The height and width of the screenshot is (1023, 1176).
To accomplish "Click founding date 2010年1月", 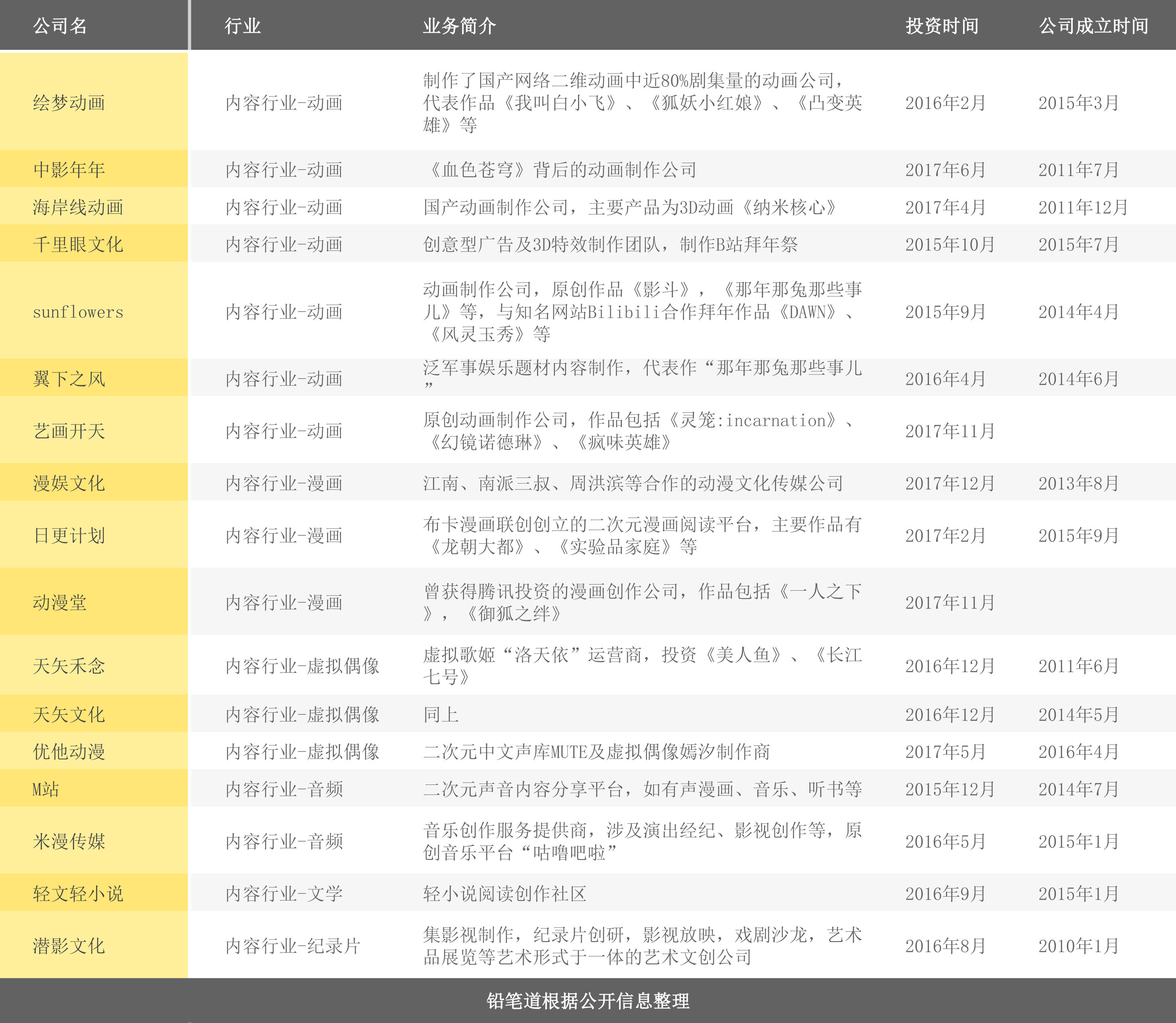I will pos(1078,946).
